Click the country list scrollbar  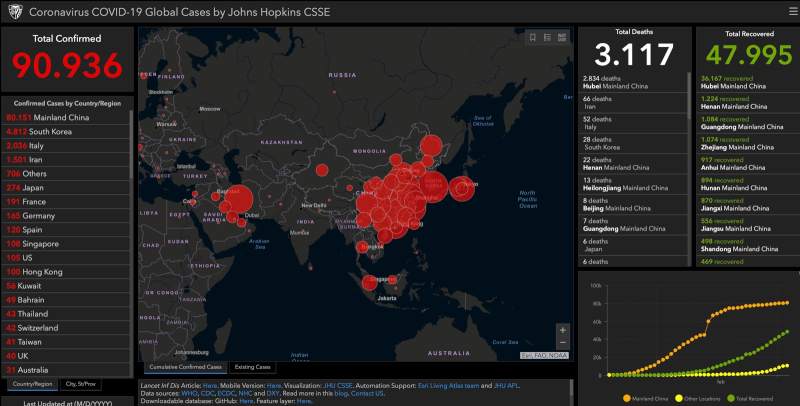[132, 145]
